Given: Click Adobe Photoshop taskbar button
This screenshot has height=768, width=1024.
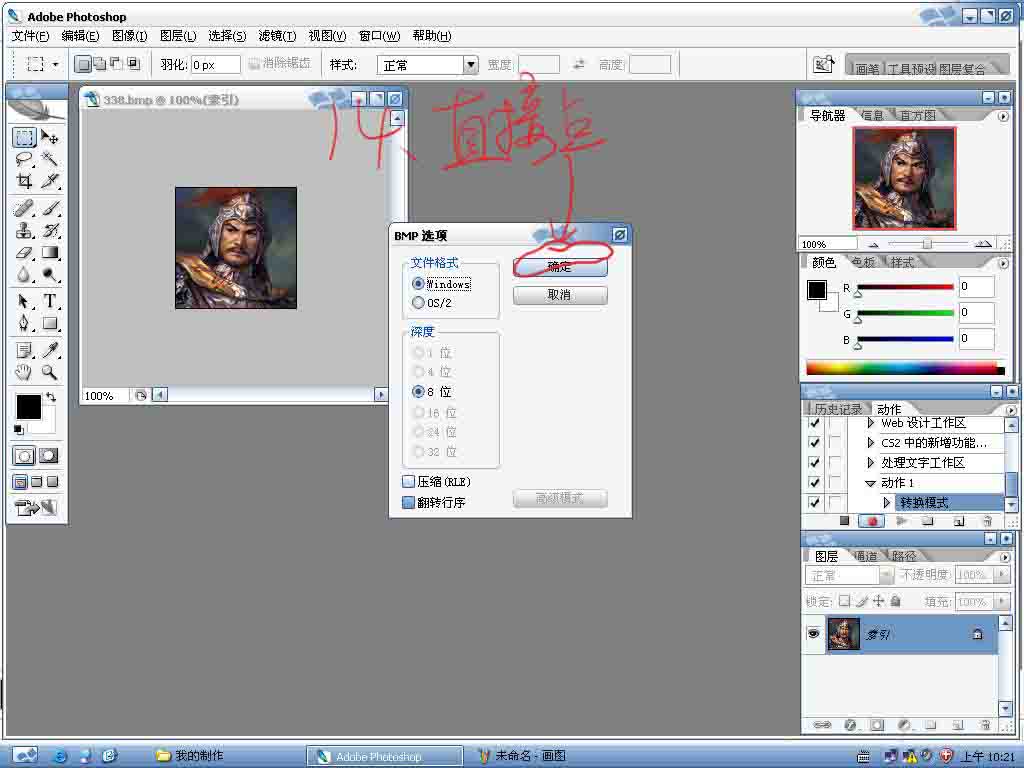Looking at the screenshot, I should (x=385, y=756).
